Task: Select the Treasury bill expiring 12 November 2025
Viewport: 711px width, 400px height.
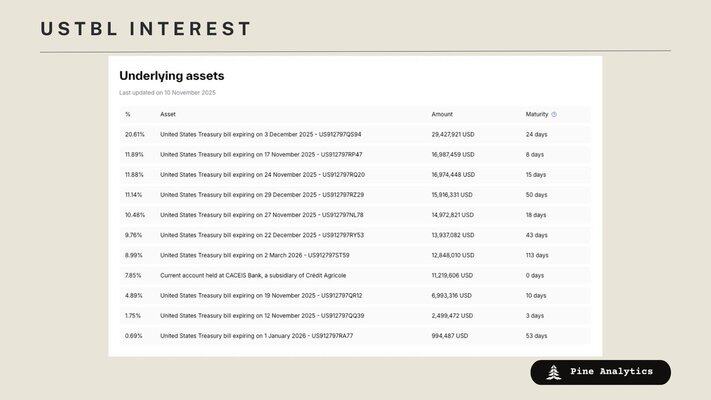Action: 262,316
